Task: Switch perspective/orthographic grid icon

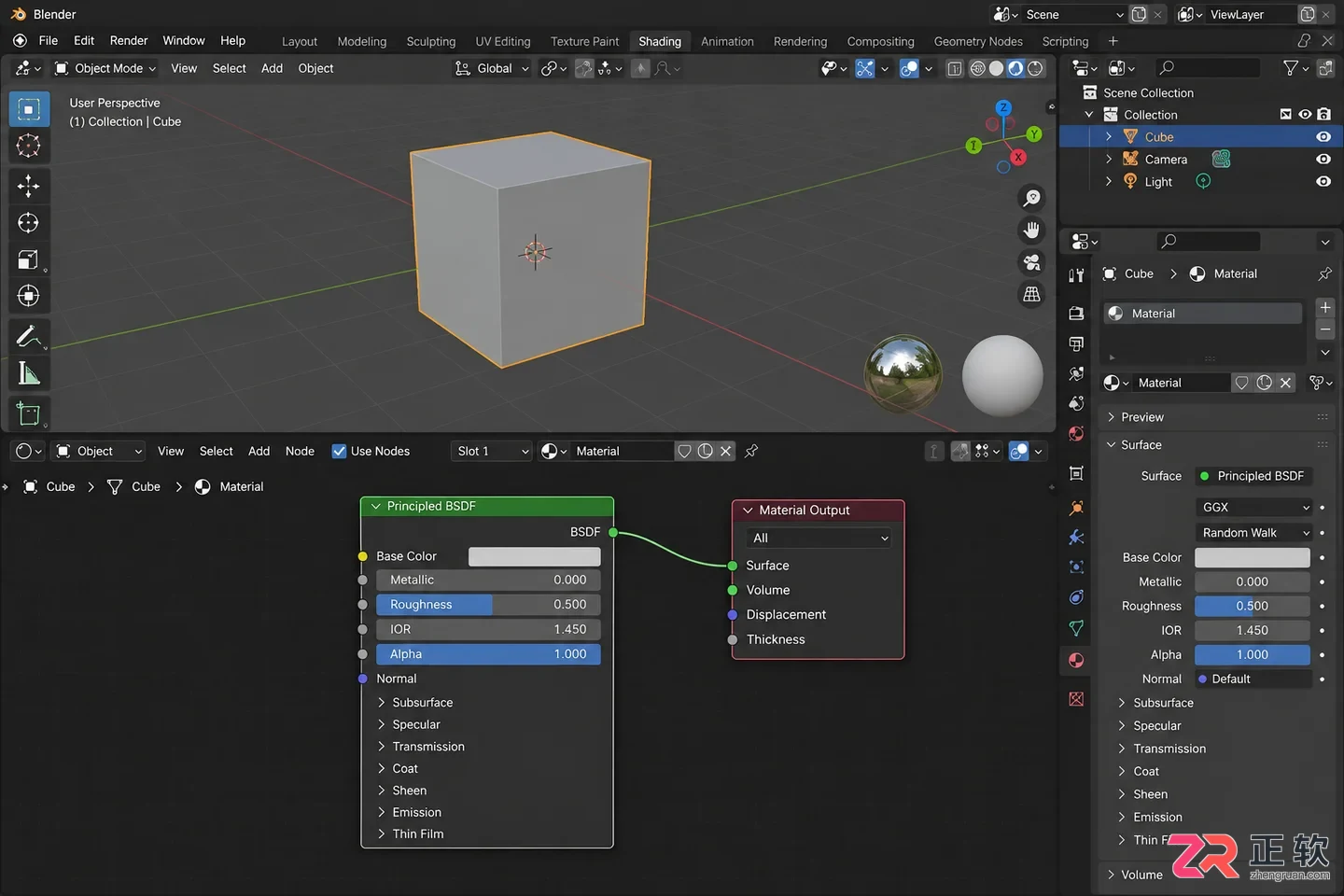Action: (1031, 294)
